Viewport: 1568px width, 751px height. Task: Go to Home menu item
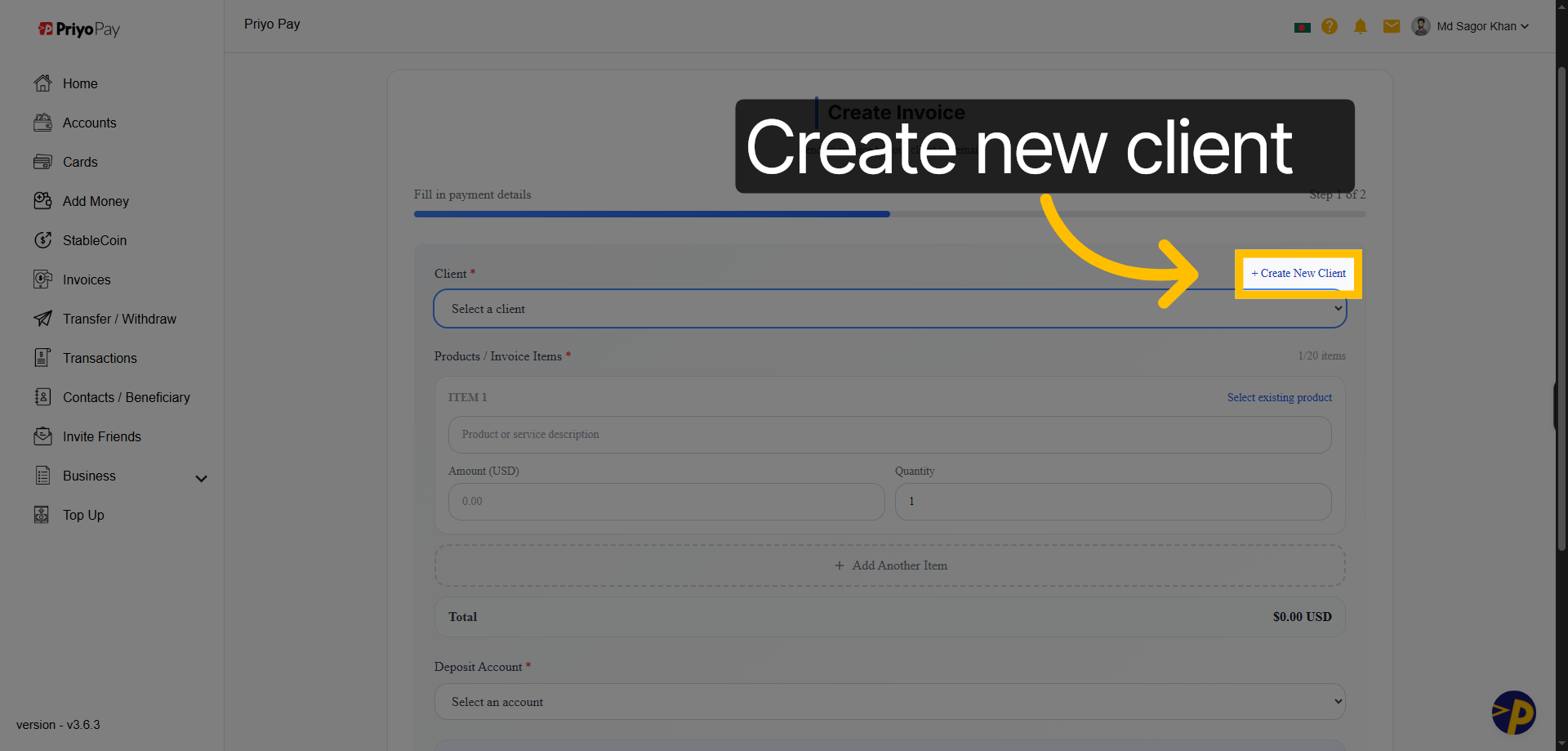[80, 83]
